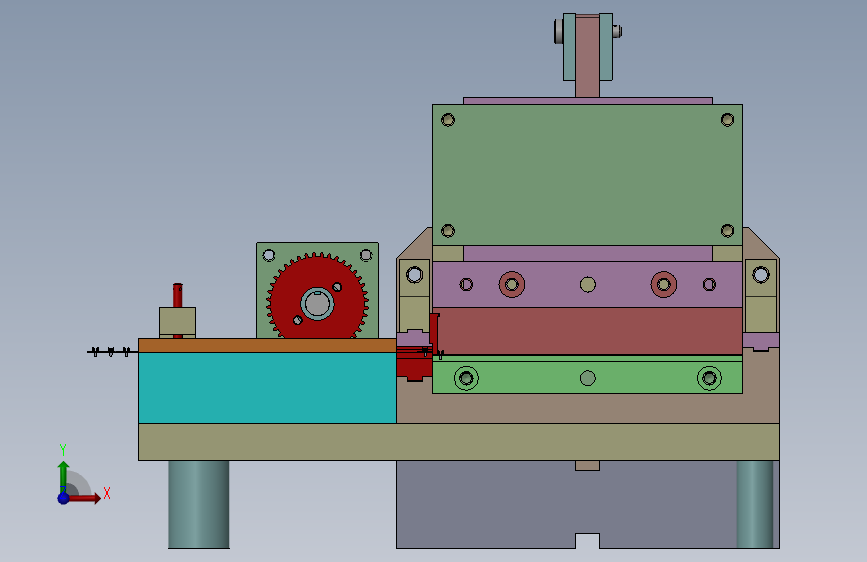This screenshot has height=562, width=867.
Task: Click the left tan side bracket's round hole
Action: pos(415,274)
